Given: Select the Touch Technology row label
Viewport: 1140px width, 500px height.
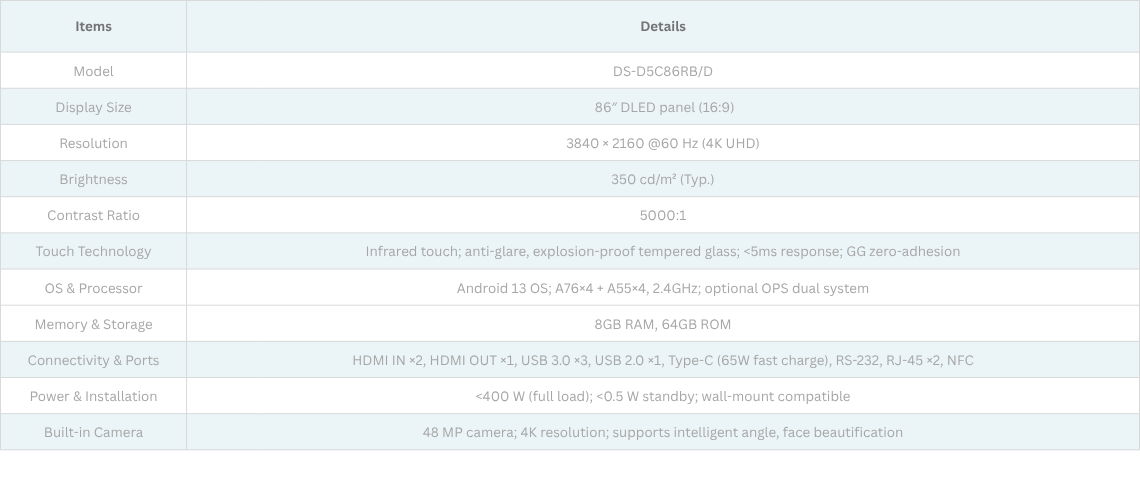Looking at the screenshot, I should click(93, 251).
